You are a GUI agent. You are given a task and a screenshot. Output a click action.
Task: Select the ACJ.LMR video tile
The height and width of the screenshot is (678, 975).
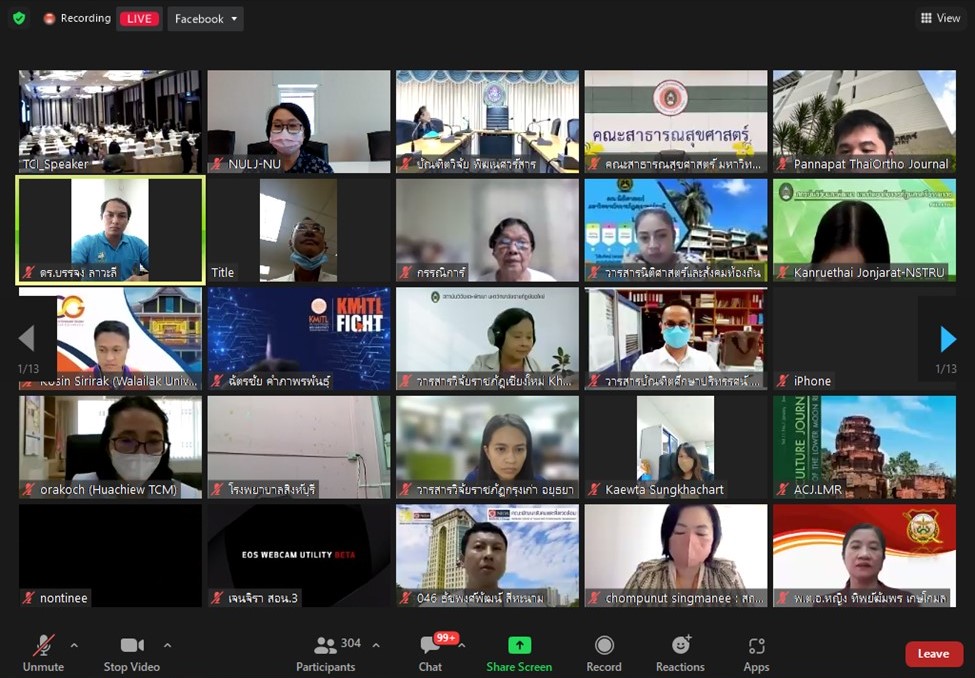pyautogui.click(x=864, y=447)
